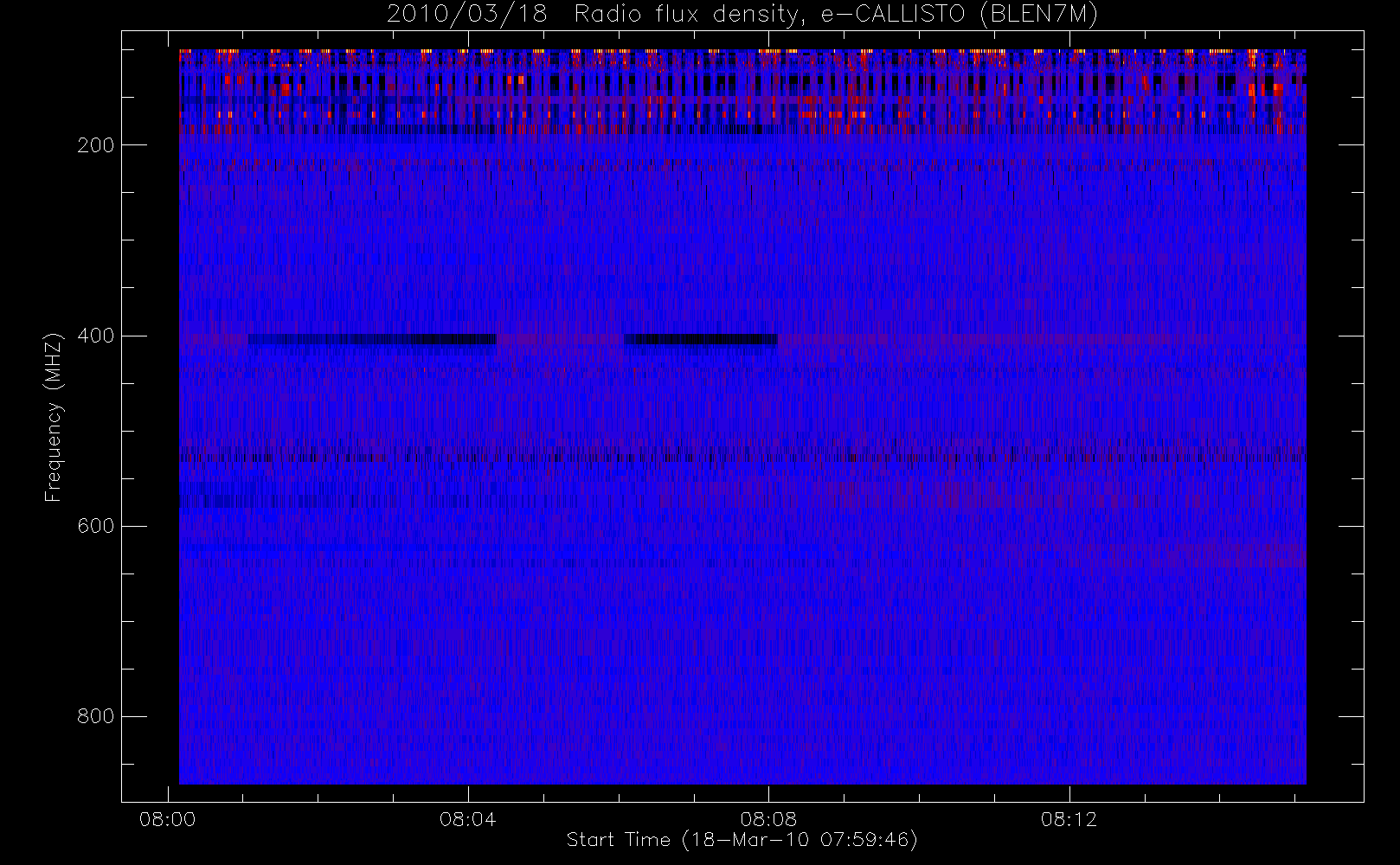The image size is (1400, 865).
Task: Click the '08:04' time axis label
Action: pos(468,819)
